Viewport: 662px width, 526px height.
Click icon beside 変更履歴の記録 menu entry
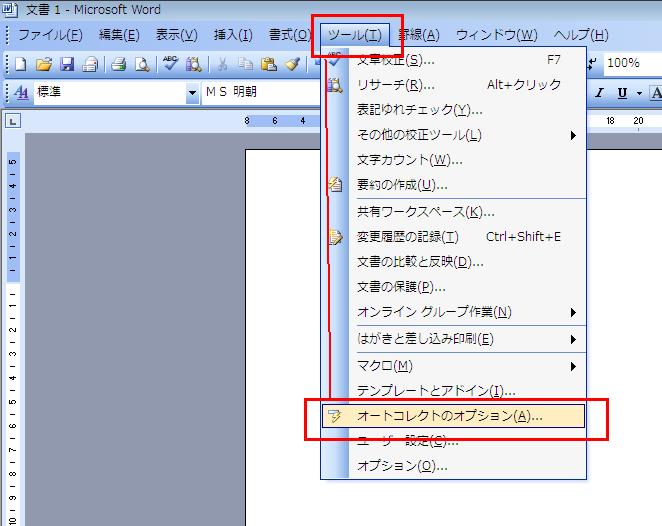335,237
